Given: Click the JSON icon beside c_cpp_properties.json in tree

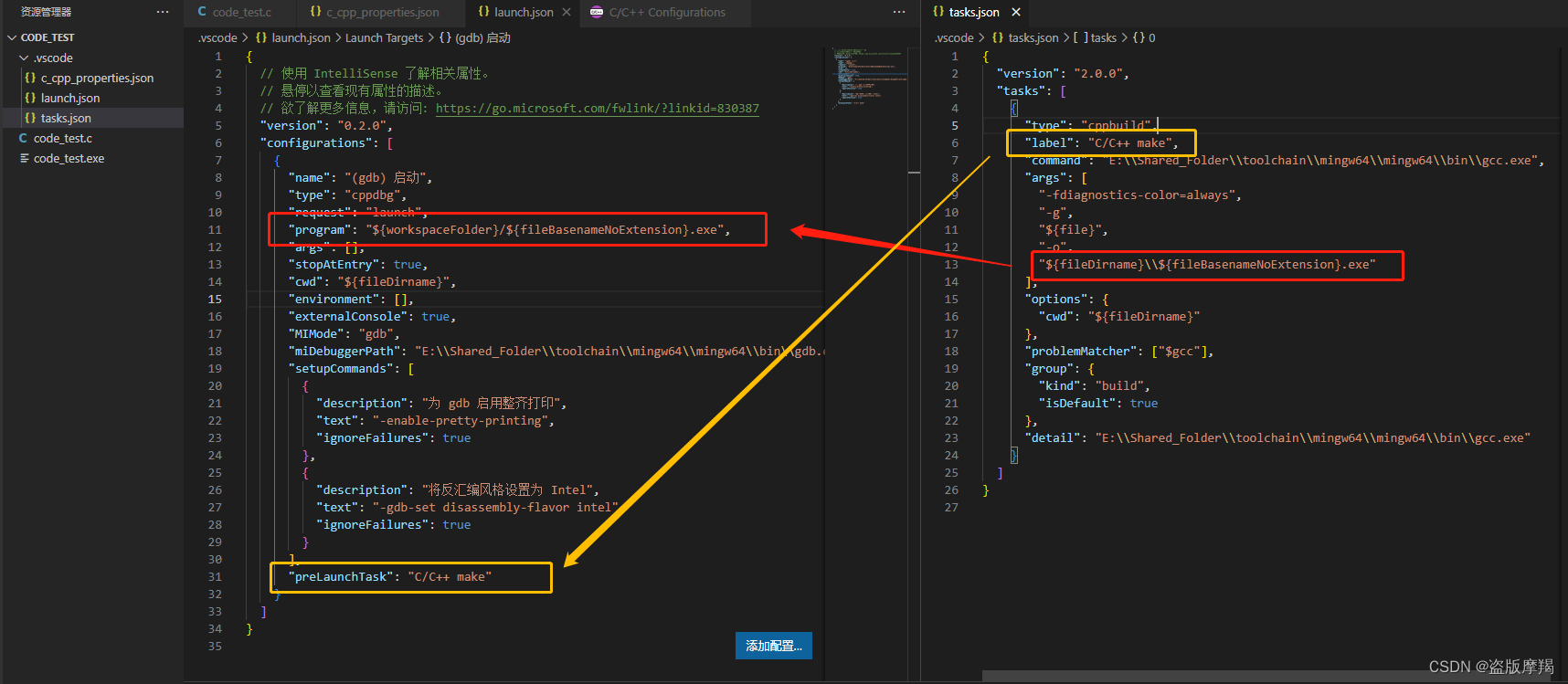Looking at the screenshot, I should [30, 78].
